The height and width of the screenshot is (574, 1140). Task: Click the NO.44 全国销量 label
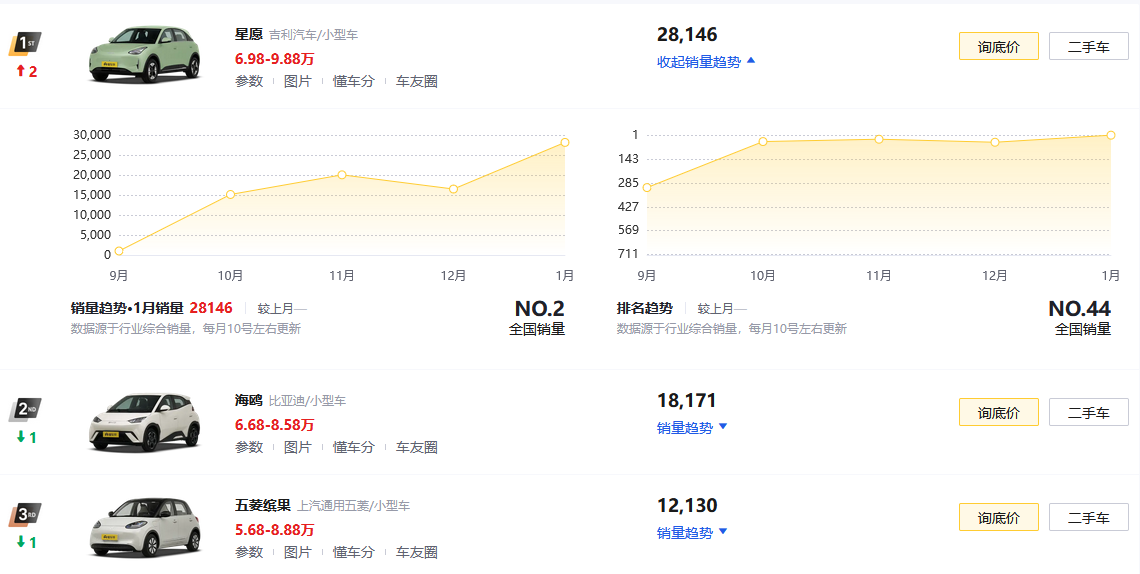(x=1080, y=318)
